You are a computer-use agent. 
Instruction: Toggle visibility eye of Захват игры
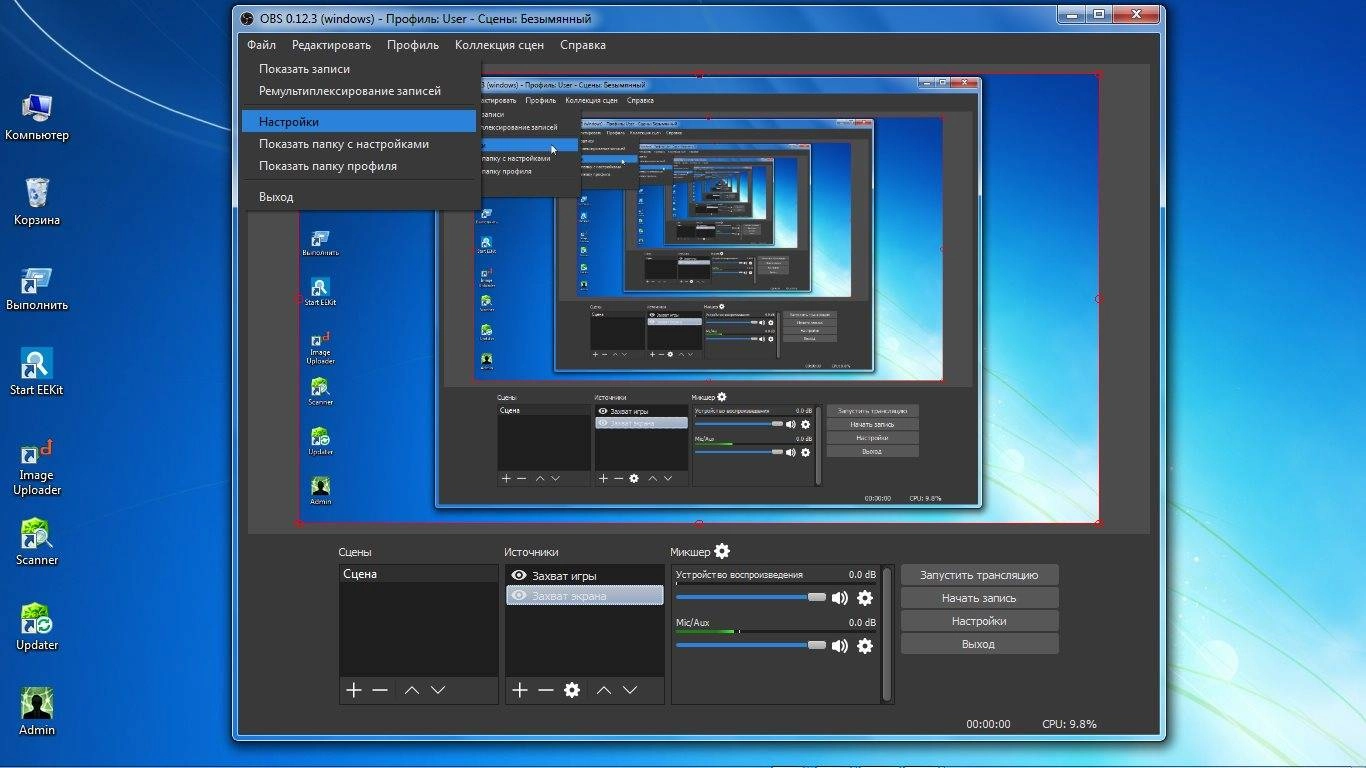(519, 576)
